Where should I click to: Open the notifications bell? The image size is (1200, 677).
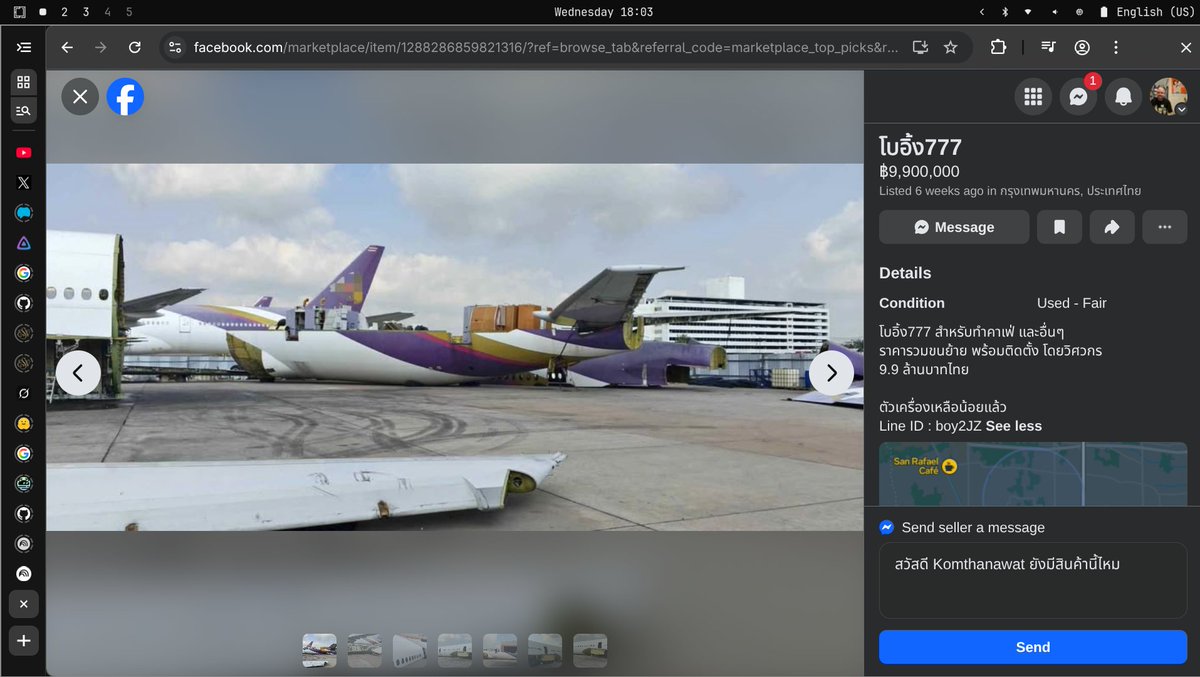click(x=1123, y=97)
